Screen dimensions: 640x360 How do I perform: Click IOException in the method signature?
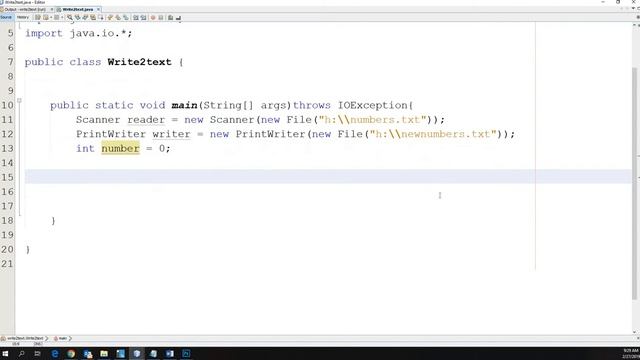[373, 105]
